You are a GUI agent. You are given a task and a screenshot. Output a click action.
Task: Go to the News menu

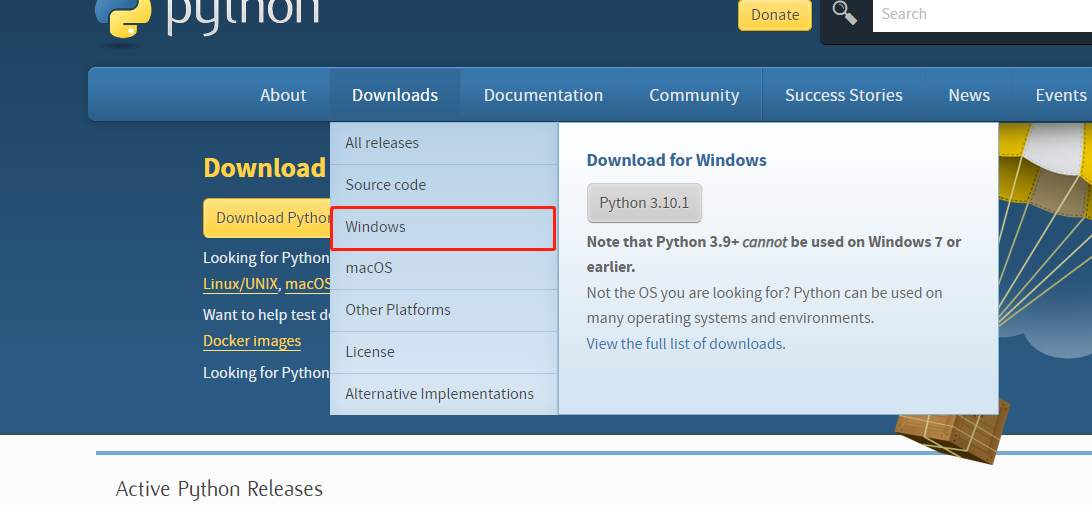coord(969,95)
